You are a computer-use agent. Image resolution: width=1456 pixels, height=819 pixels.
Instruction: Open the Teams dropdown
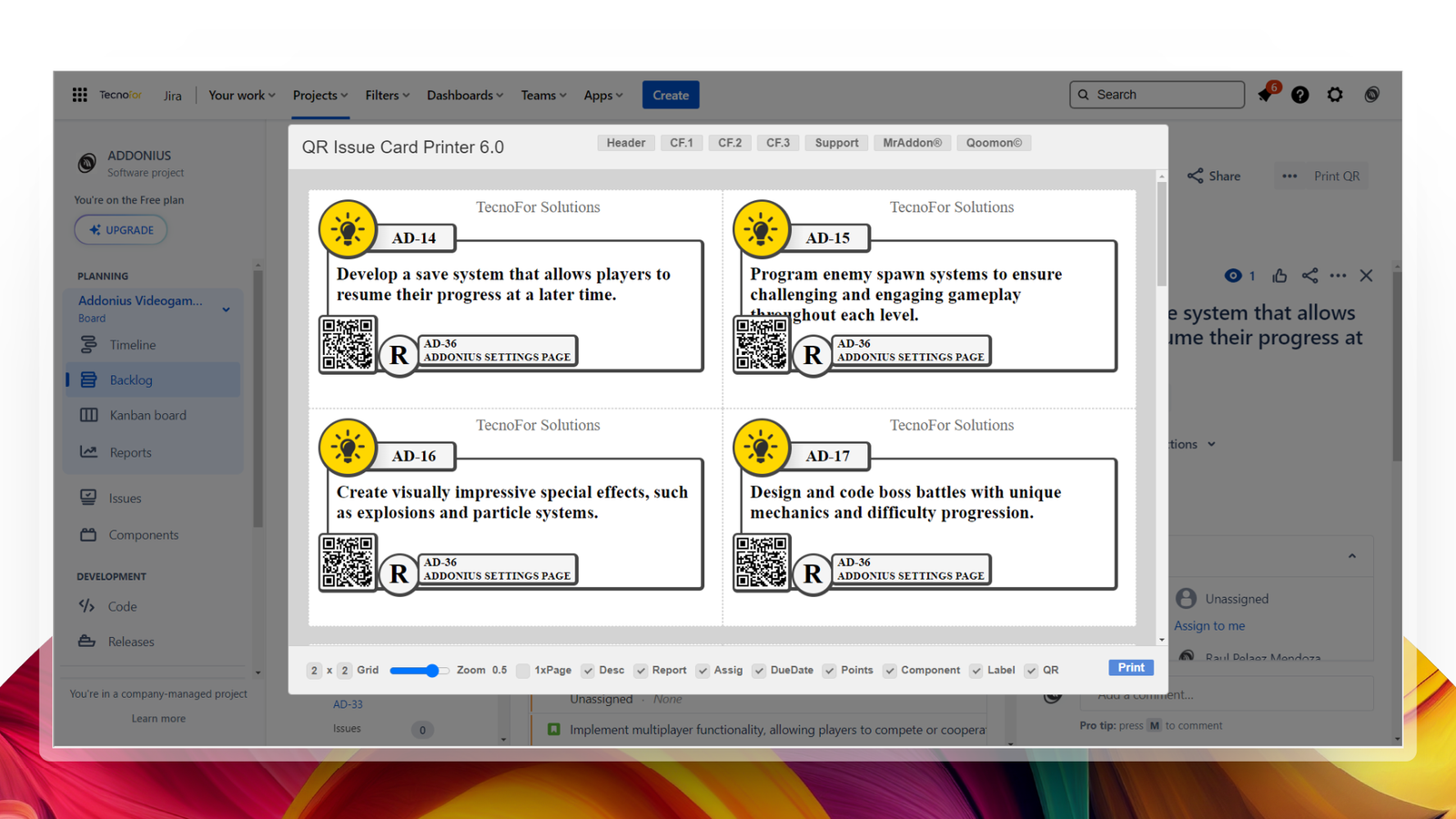(x=543, y=95)
